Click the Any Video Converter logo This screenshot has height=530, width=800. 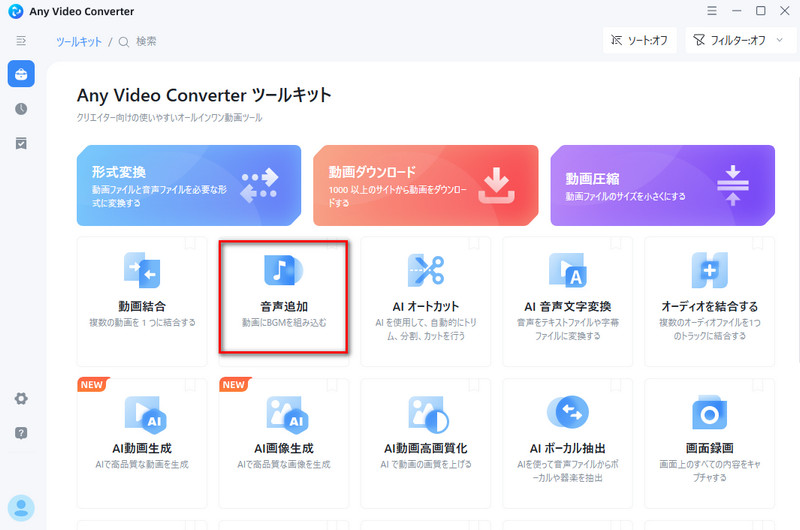16,11
